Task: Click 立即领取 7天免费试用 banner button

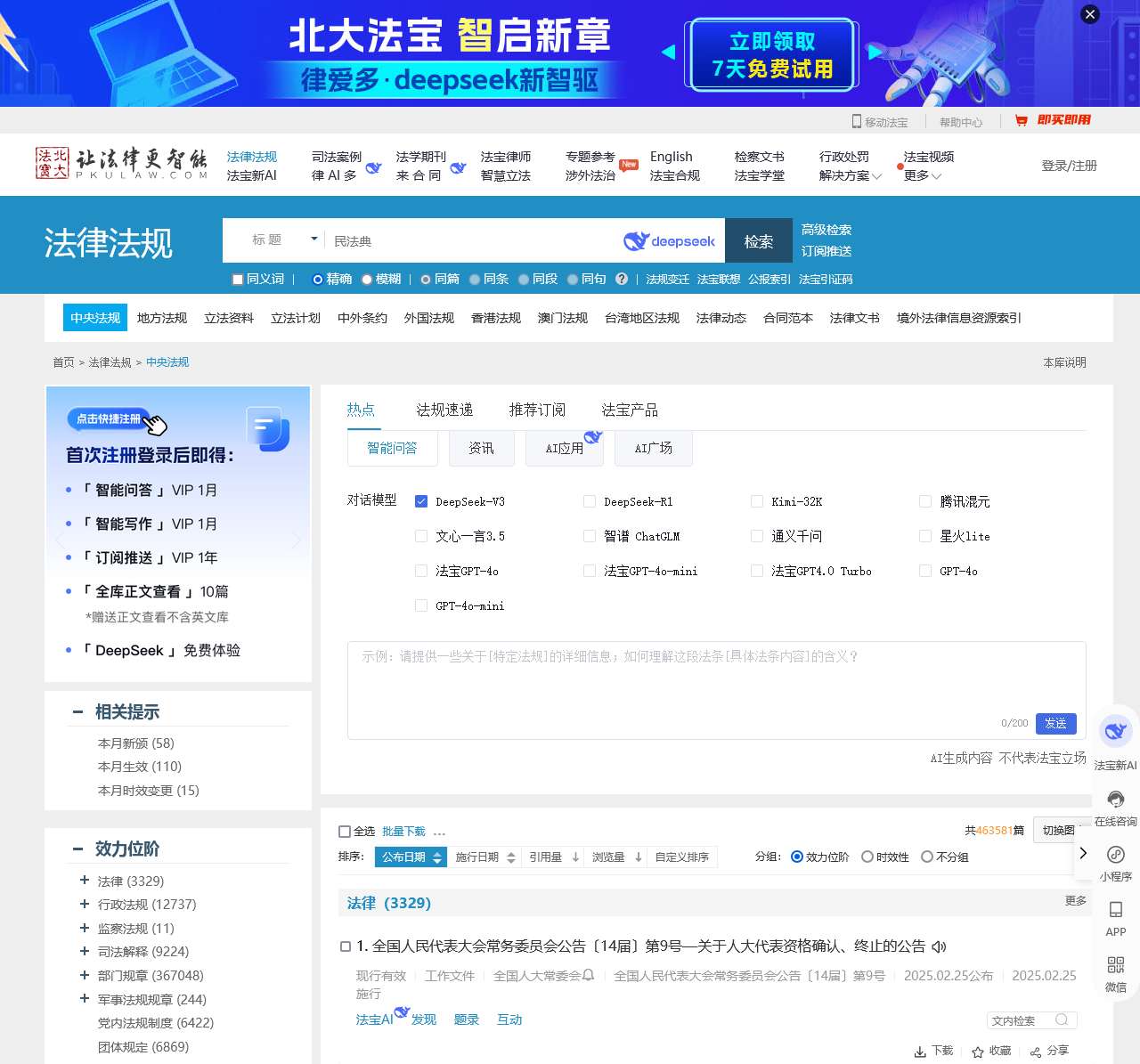Action: coord(772,54)
